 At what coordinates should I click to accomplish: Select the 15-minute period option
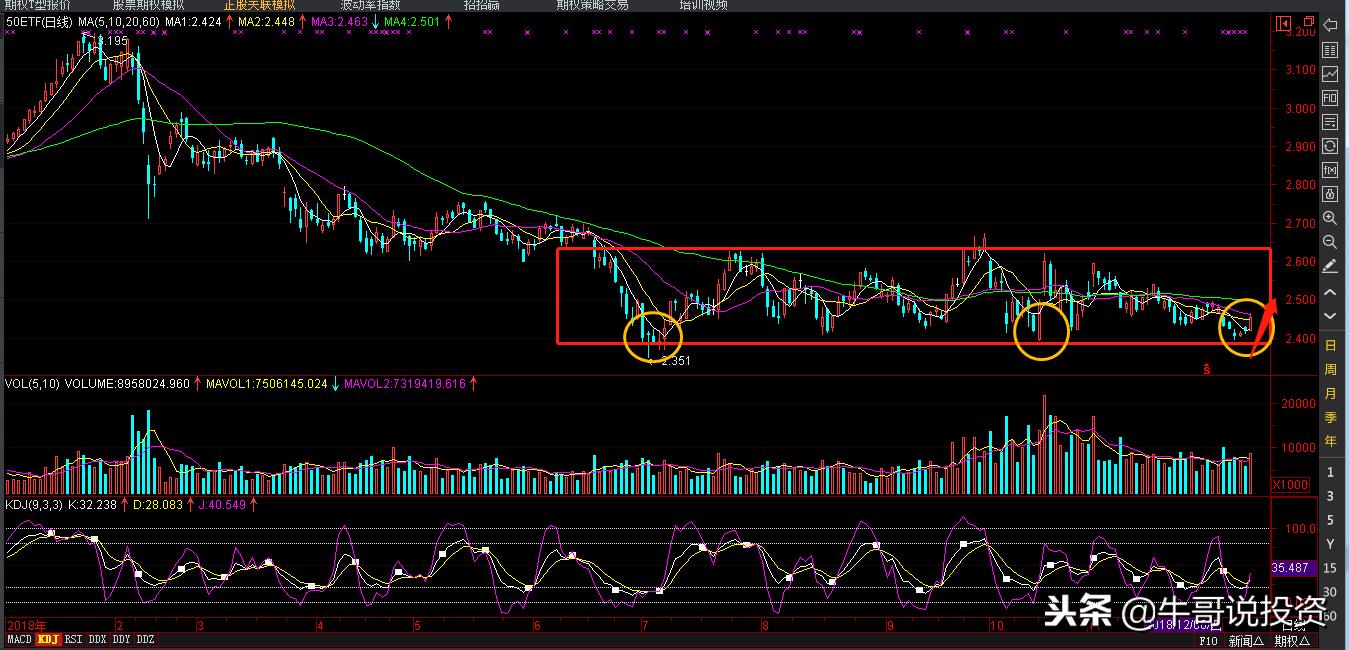click(1330, 568)
